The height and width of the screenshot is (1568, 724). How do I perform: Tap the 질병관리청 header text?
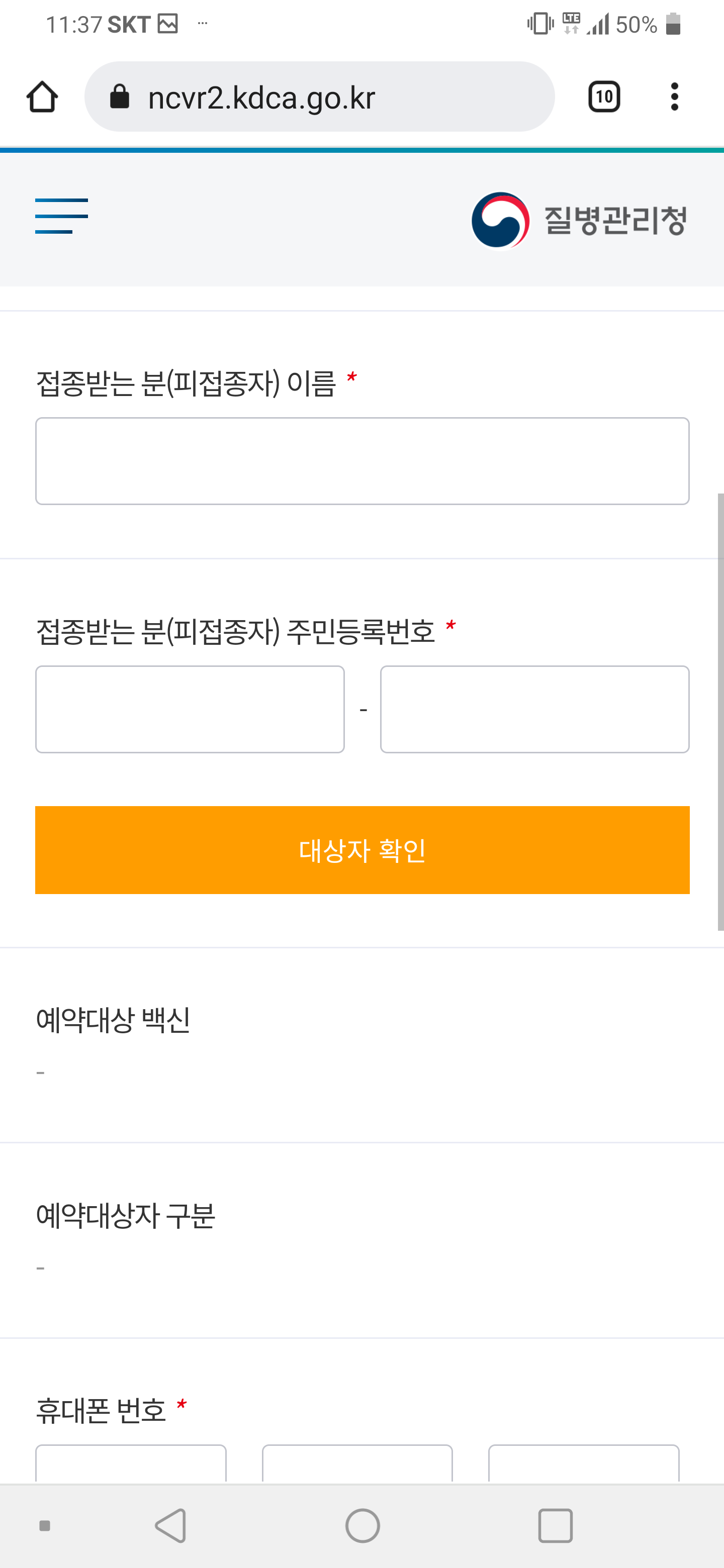point(615,220)
